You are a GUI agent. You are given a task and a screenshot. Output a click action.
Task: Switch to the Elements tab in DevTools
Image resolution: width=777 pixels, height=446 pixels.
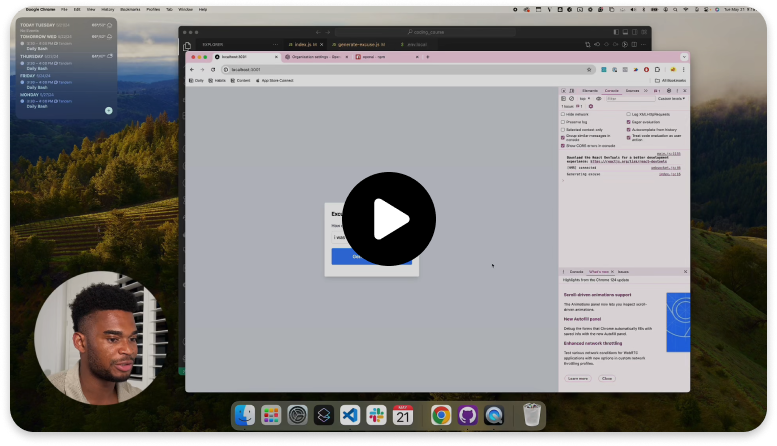click(x=590, y=91)
